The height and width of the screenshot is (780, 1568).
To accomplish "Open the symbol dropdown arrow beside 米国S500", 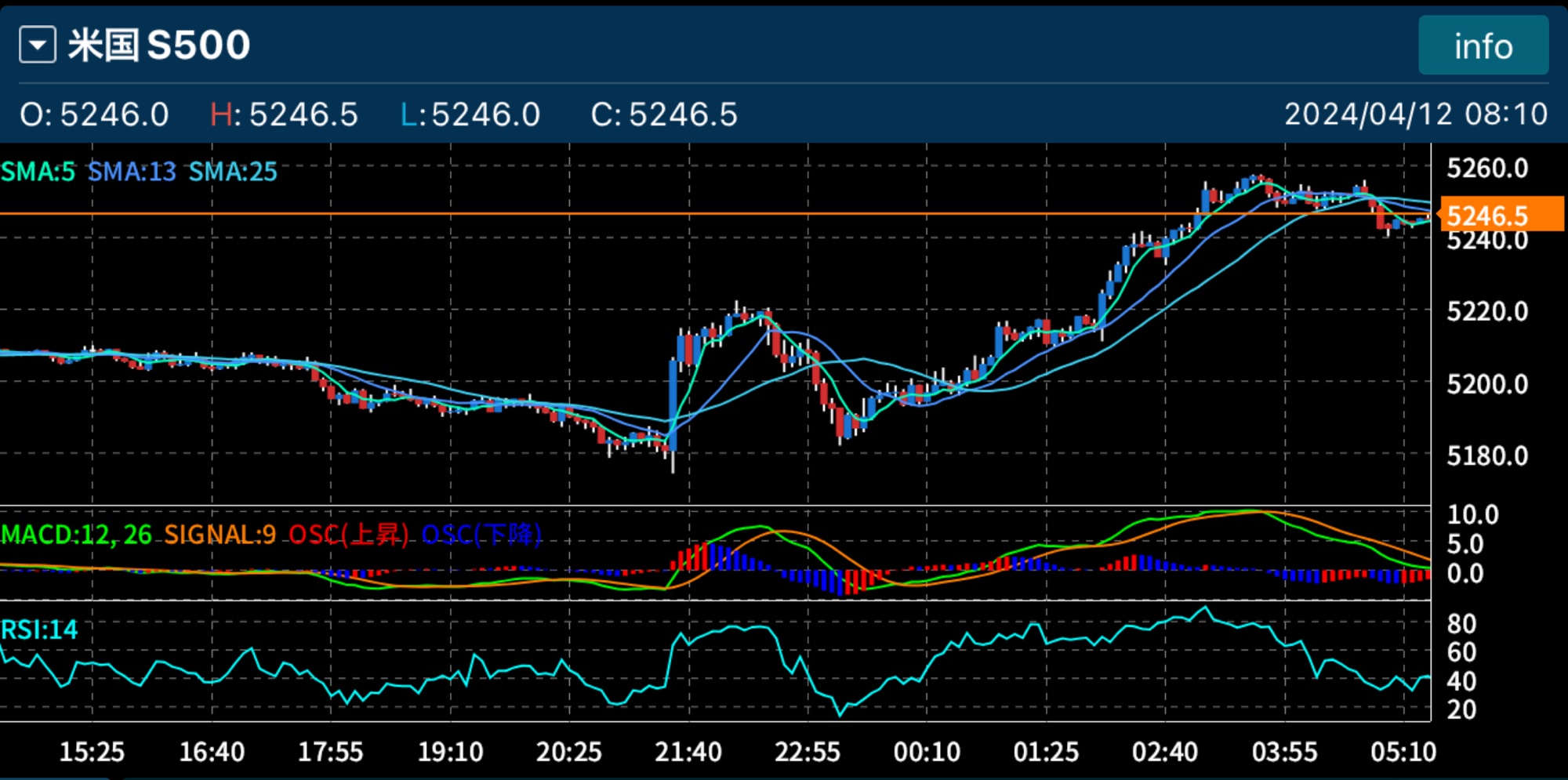I will click(x=38, y=45).
